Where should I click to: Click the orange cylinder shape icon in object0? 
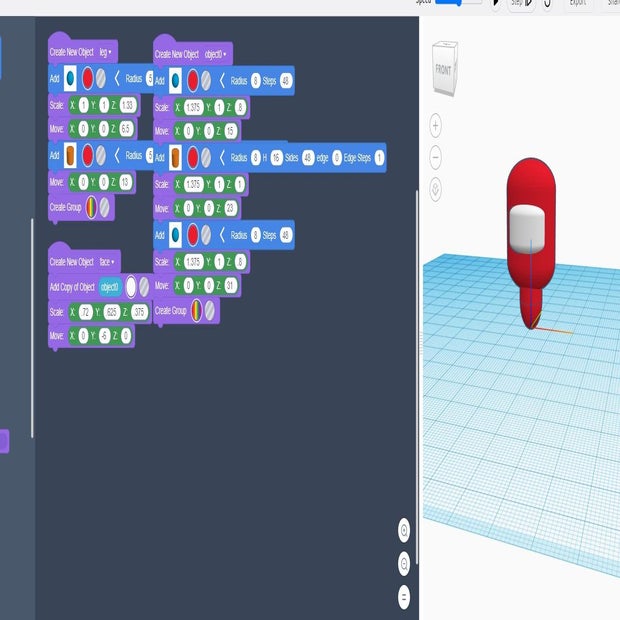(174, 158)
